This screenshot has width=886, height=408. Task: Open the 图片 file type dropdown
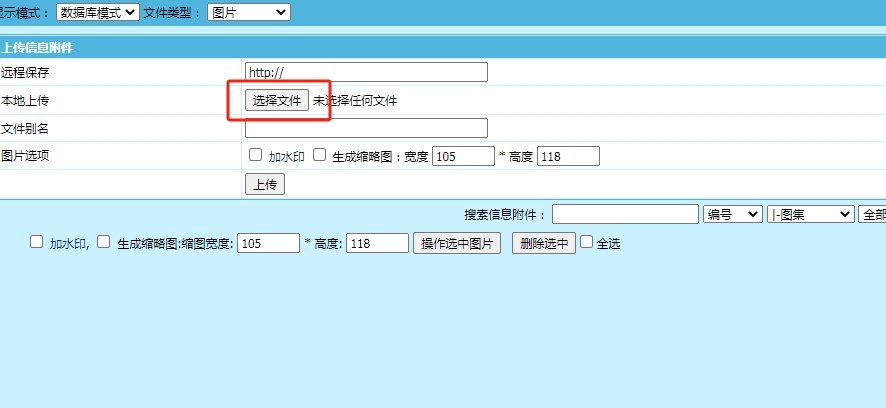point(249,12)
